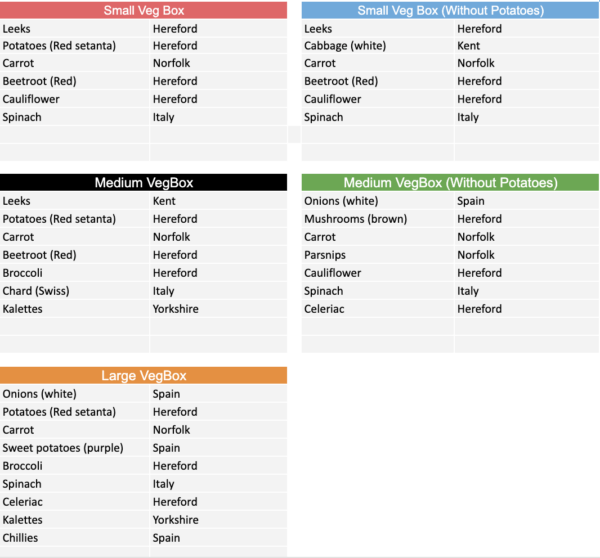The image size is (600, 558).
Task: Select Celeriac in Medium VegBox (Without Potatoes)
Action: 326,309
